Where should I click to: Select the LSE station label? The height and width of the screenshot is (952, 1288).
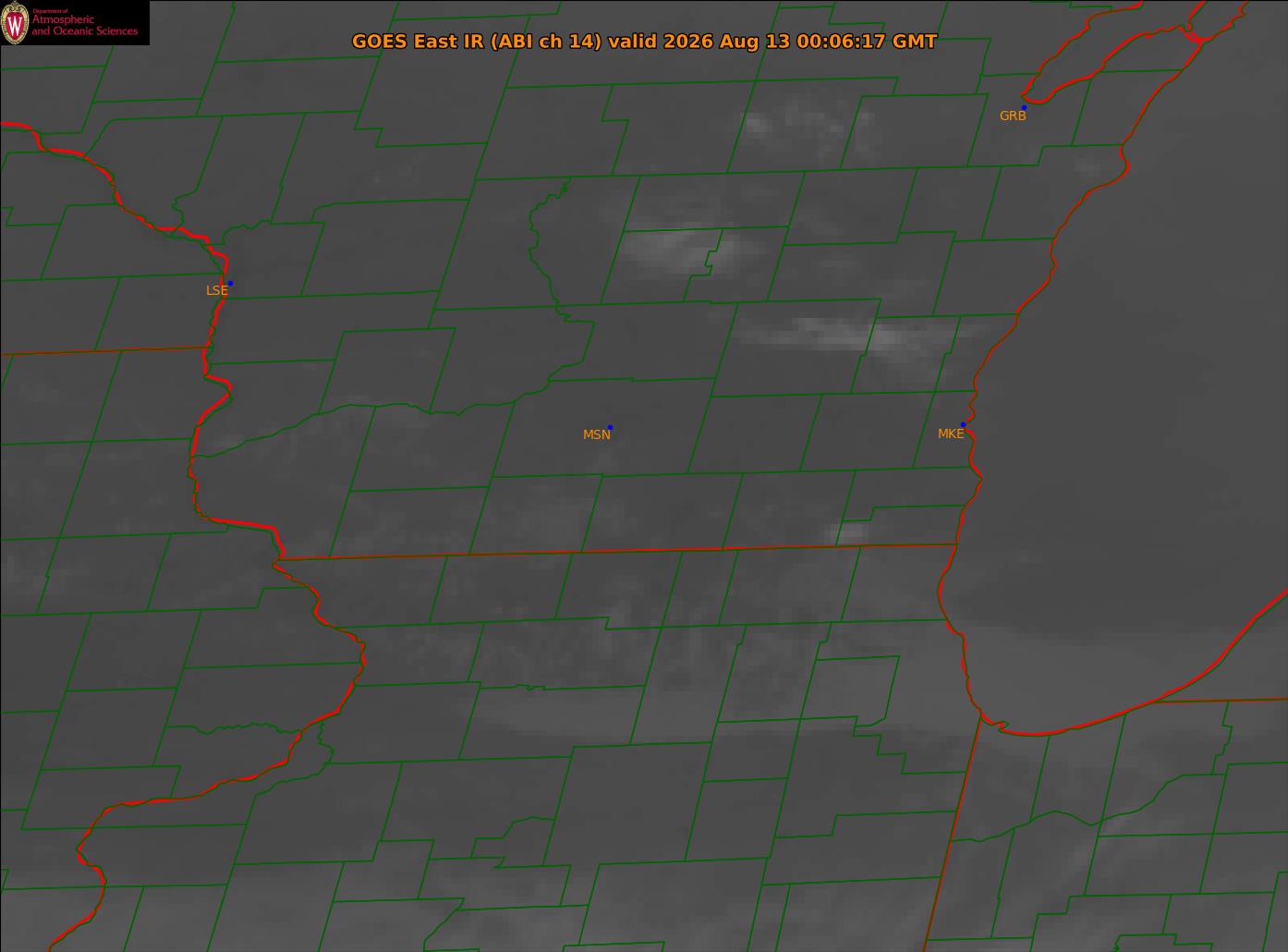coord(216,290)
